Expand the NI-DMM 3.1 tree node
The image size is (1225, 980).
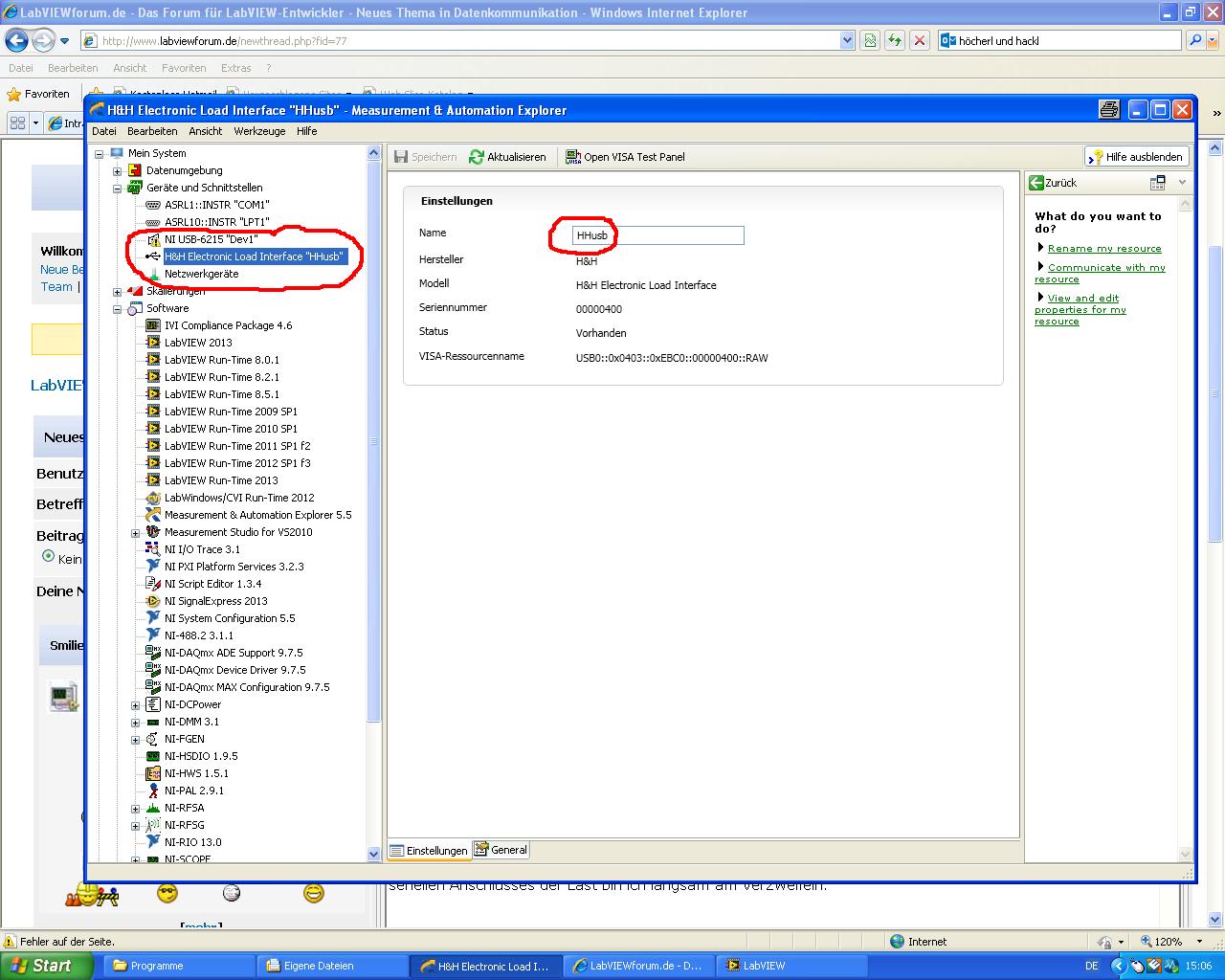point(136,722)
